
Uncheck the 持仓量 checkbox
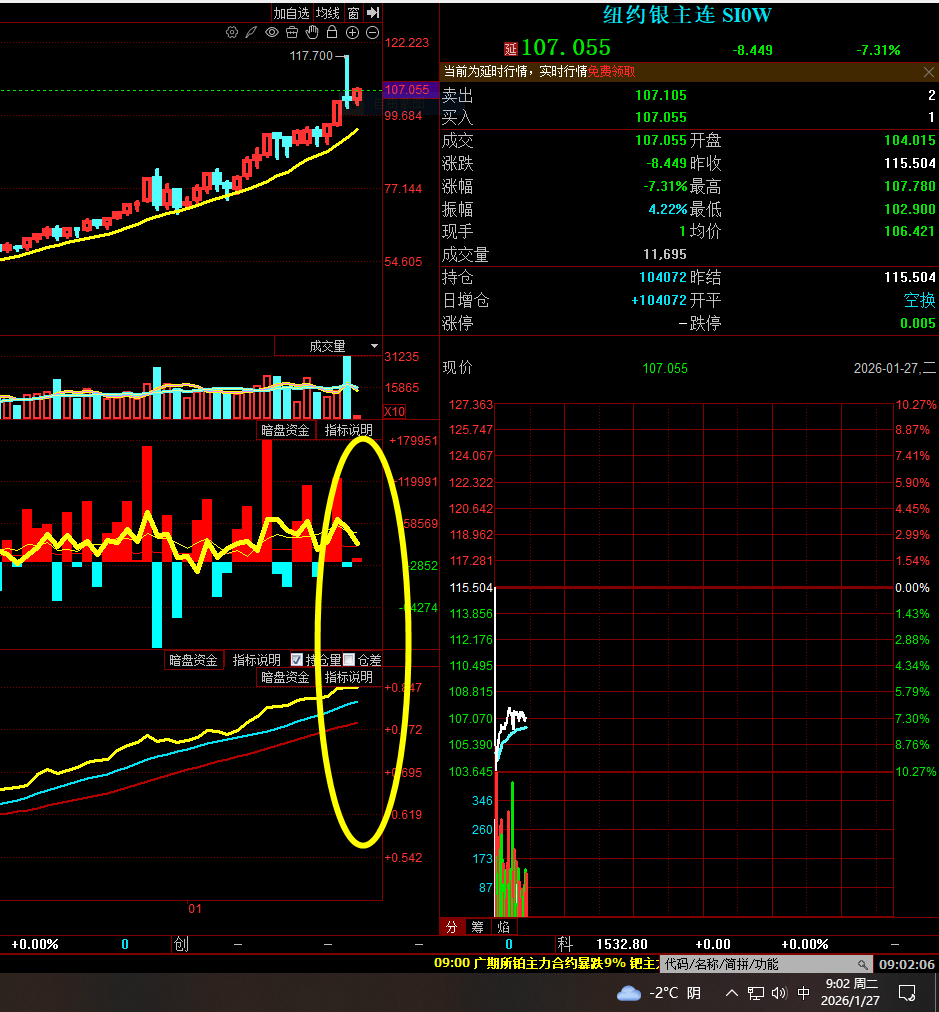click(297, 660)
